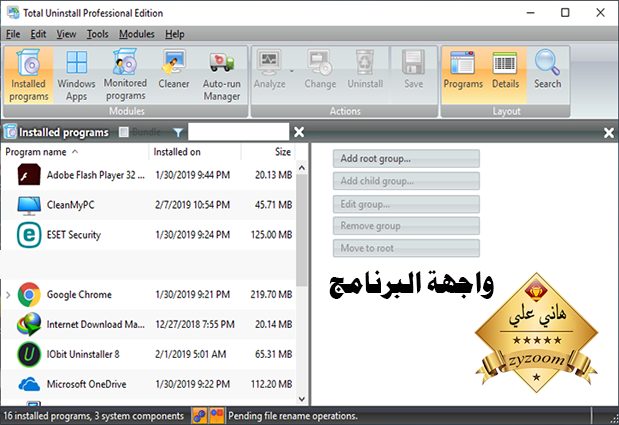The width and height of the screenshot is (619, 425).
Task: Open the Modules menu
Action: pyautogui.click(x=137, y=34)
